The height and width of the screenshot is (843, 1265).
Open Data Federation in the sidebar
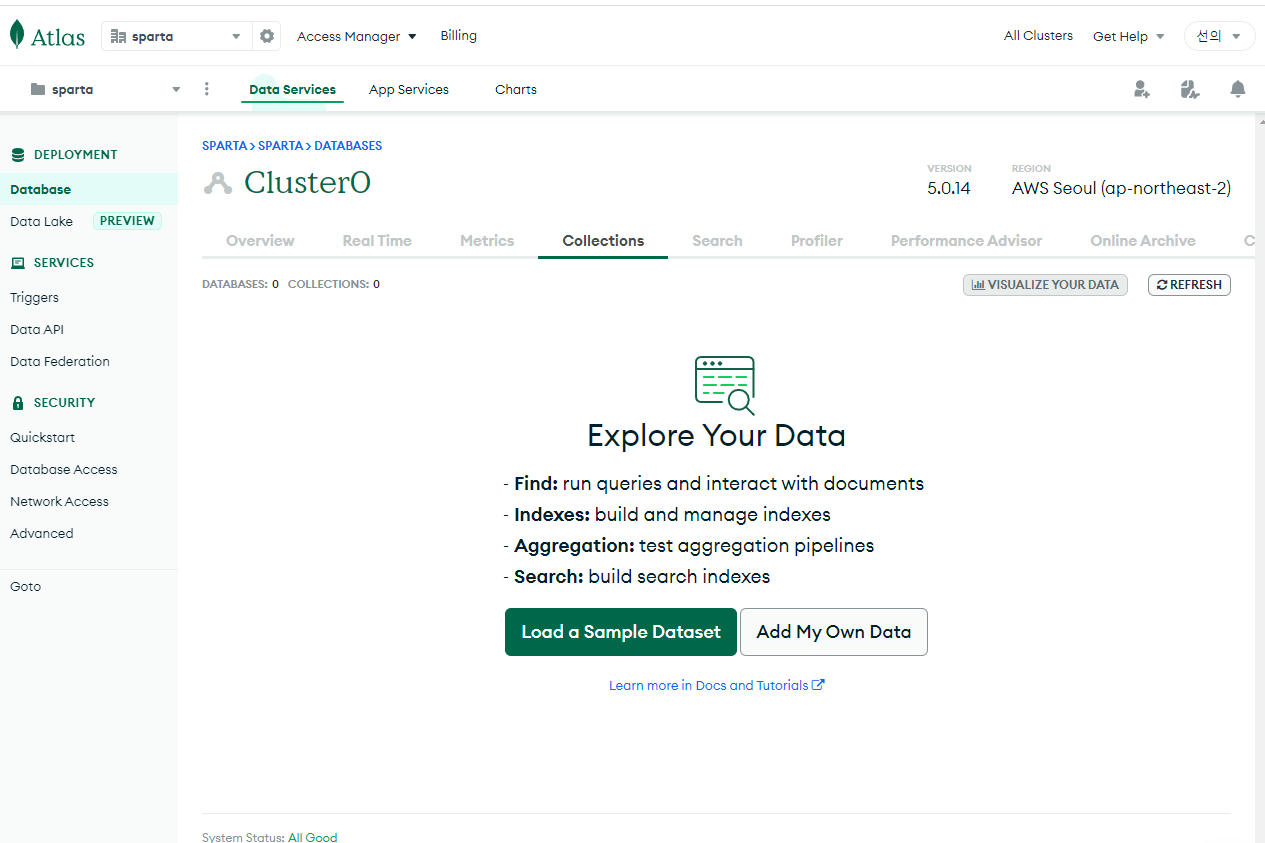60,361
